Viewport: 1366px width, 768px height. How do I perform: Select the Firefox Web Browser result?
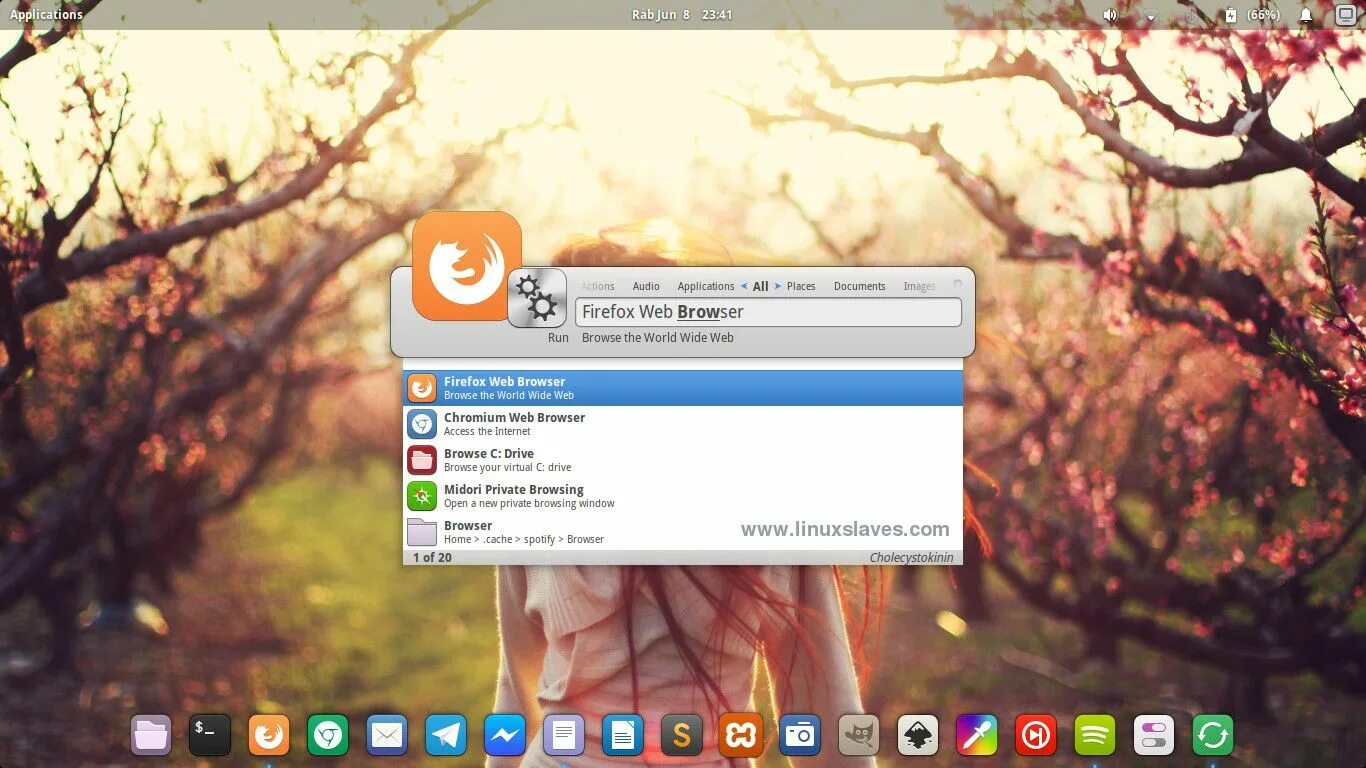[683, 388]
